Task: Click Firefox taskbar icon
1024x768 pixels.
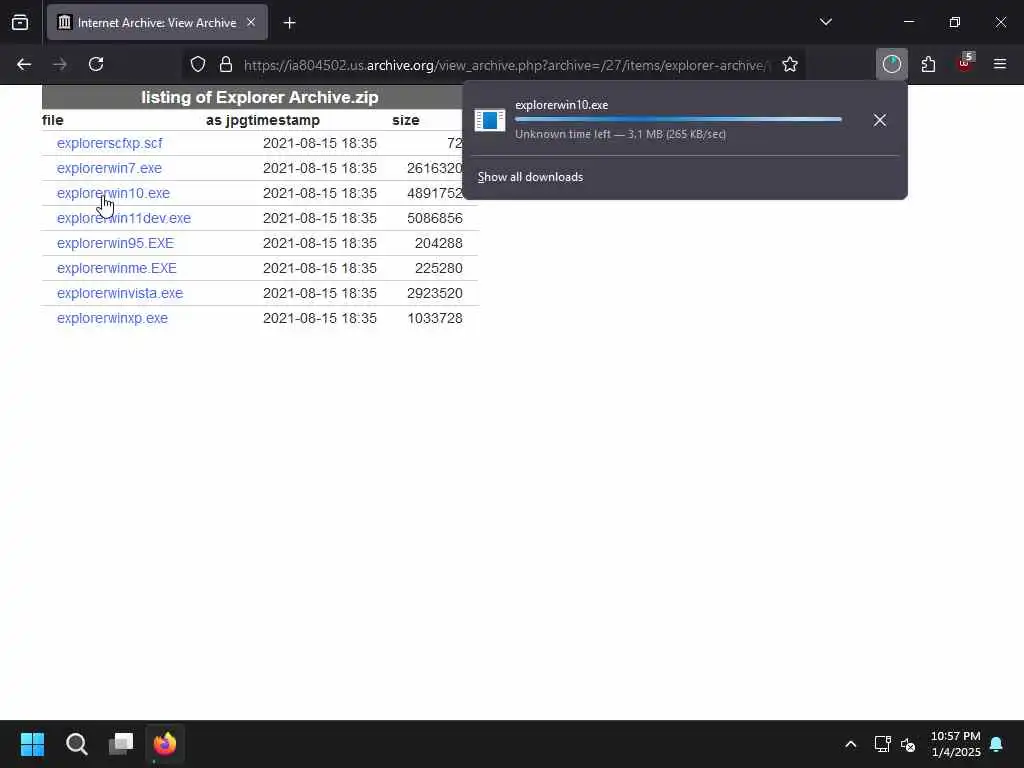Action: (165, 743)
